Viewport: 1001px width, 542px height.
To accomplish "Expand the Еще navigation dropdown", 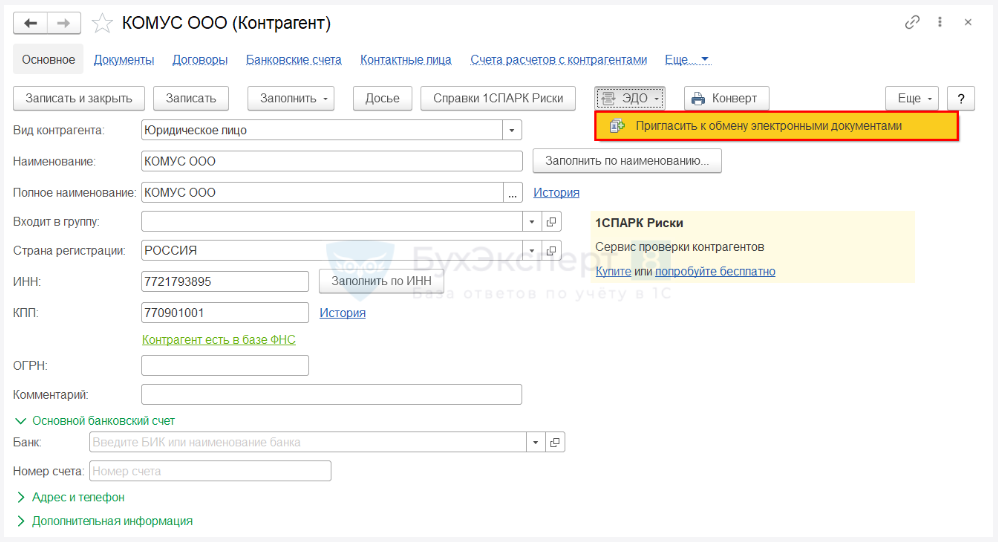I will [x=687, y=59].
